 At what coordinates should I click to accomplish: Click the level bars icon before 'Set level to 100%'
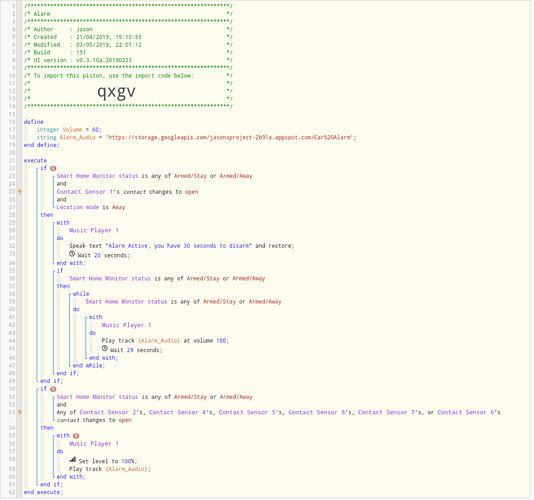pyautogui.click(x=72, y=460)
